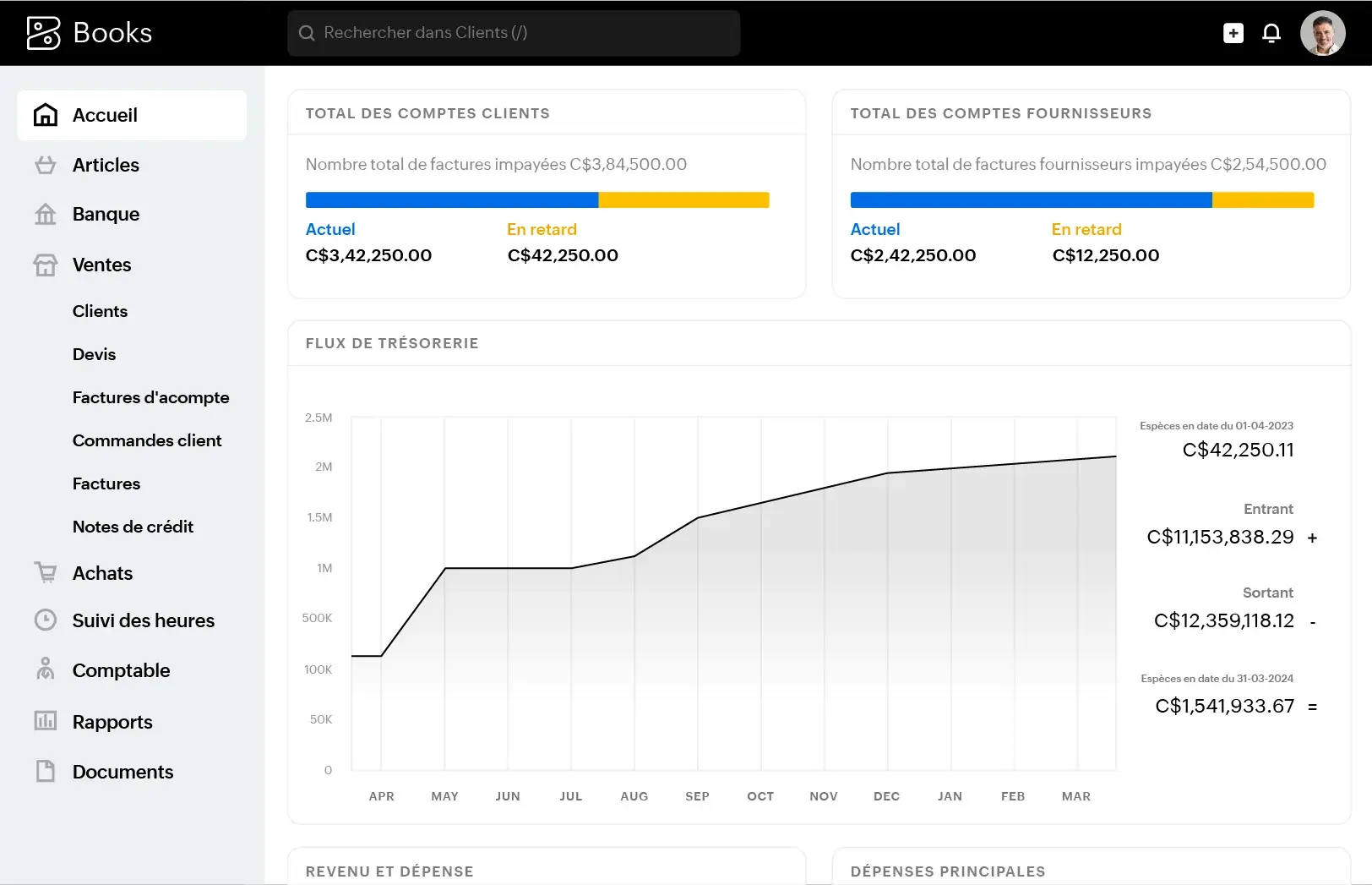Click the Books logo icon

click(43, 32)
